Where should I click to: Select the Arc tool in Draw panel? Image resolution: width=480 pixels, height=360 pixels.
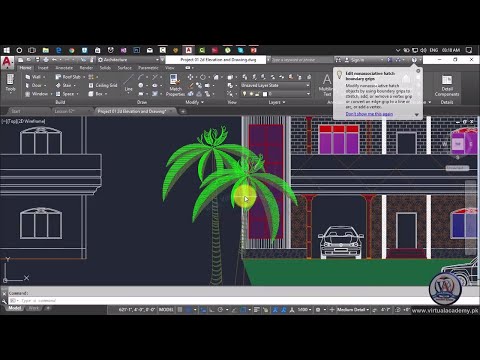point(141,77)
